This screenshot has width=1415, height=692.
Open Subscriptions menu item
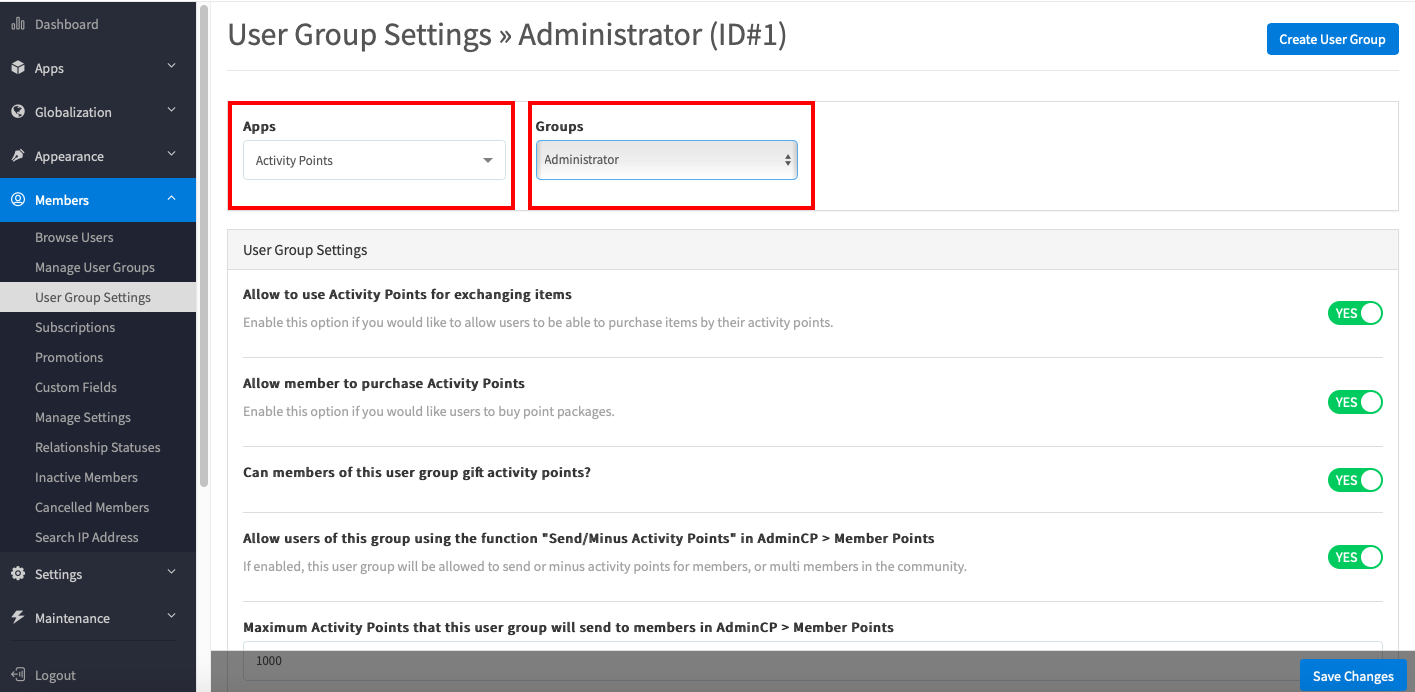click(98, 327)
